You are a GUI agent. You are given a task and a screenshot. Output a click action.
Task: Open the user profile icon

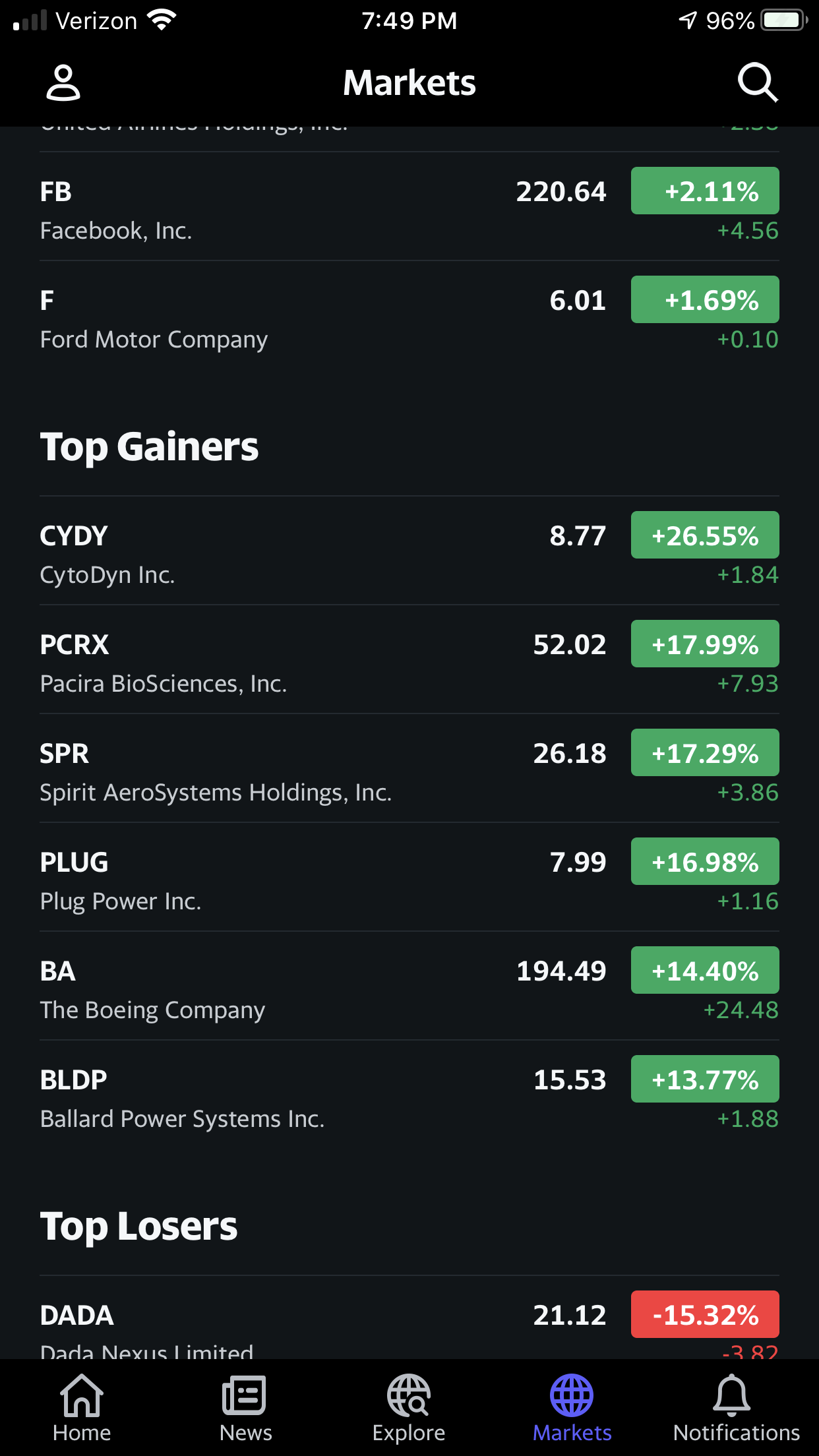pyautogui.click(x=63, y=83)
